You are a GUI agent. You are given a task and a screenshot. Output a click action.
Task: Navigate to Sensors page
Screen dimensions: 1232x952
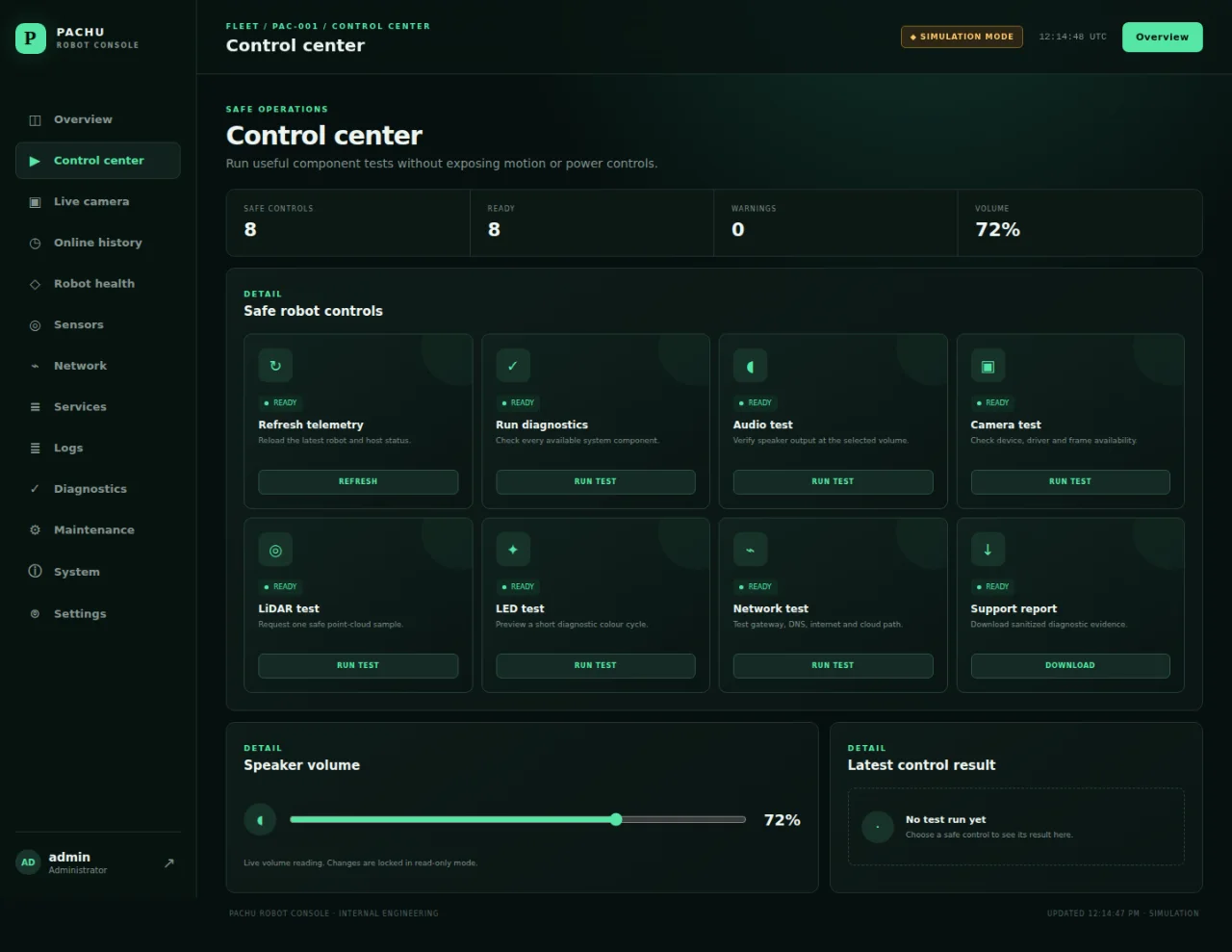[98, 325]
